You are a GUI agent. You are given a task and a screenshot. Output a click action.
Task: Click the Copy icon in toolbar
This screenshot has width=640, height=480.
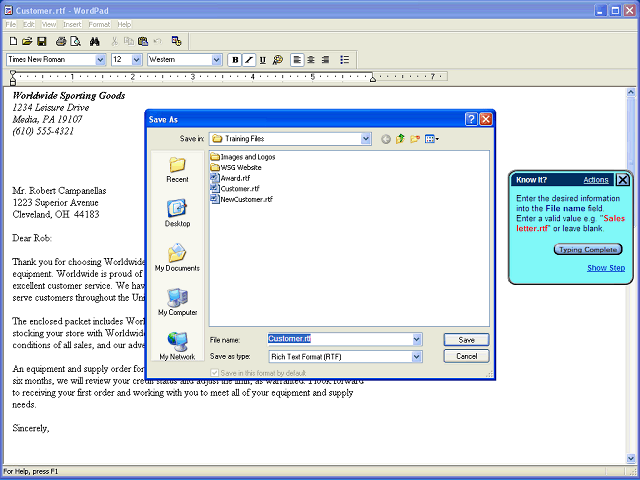pyautogui.click(x=129, y=41)
